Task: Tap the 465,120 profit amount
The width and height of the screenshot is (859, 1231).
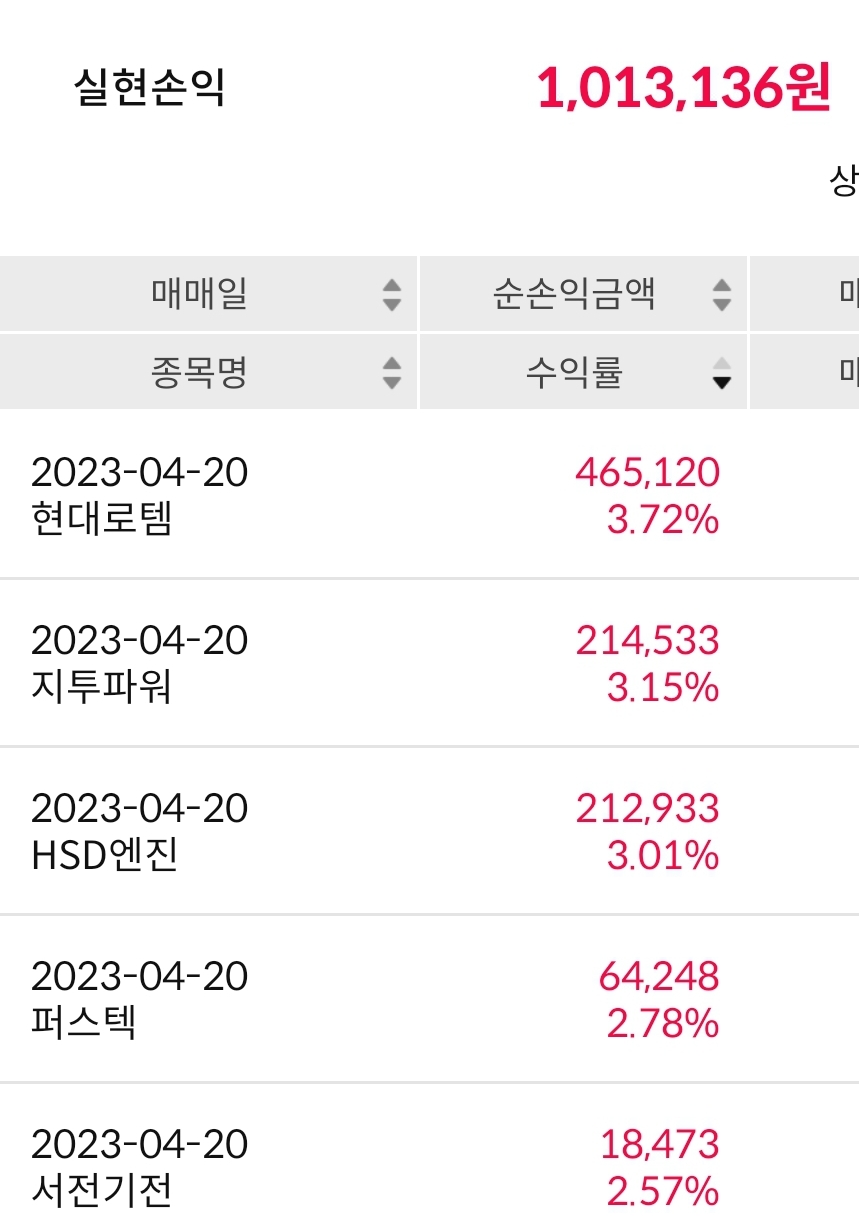Action: click(647, 471)
